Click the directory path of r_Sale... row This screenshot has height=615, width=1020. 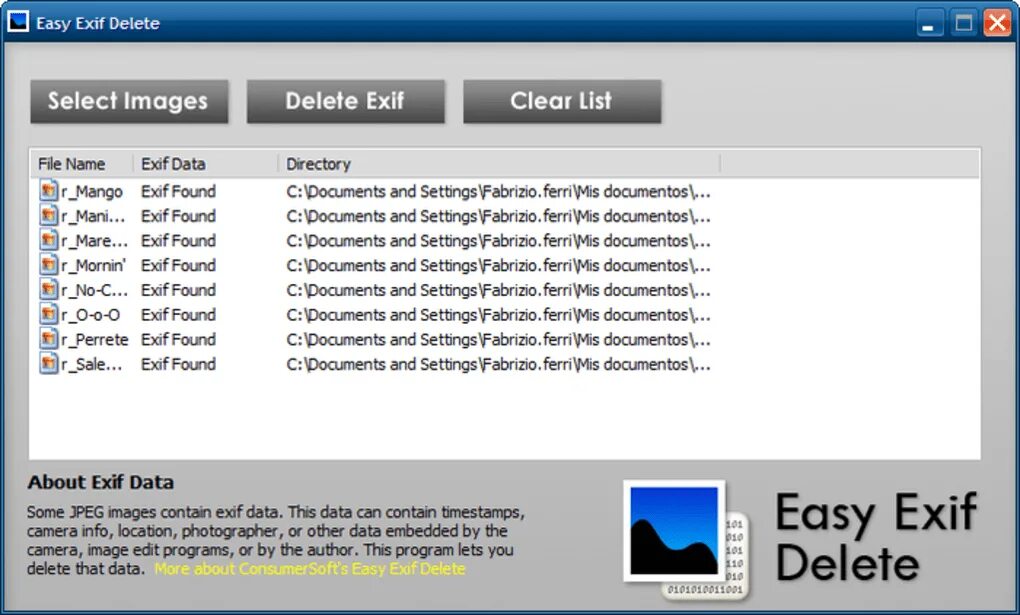(498, 365)
